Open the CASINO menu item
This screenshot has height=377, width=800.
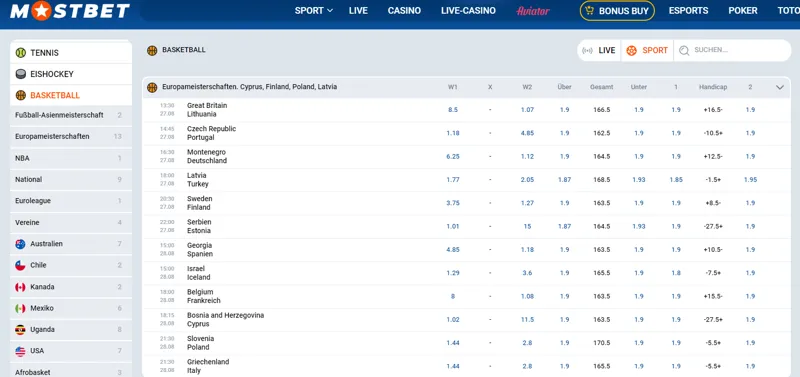pyautogui.click(x=404, y=10)
